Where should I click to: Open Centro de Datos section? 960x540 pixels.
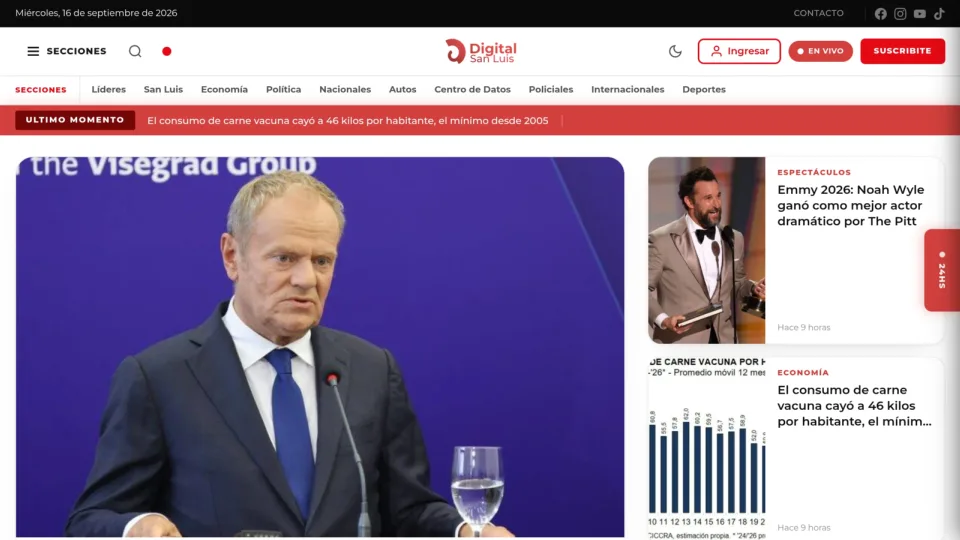pos(472,89)
